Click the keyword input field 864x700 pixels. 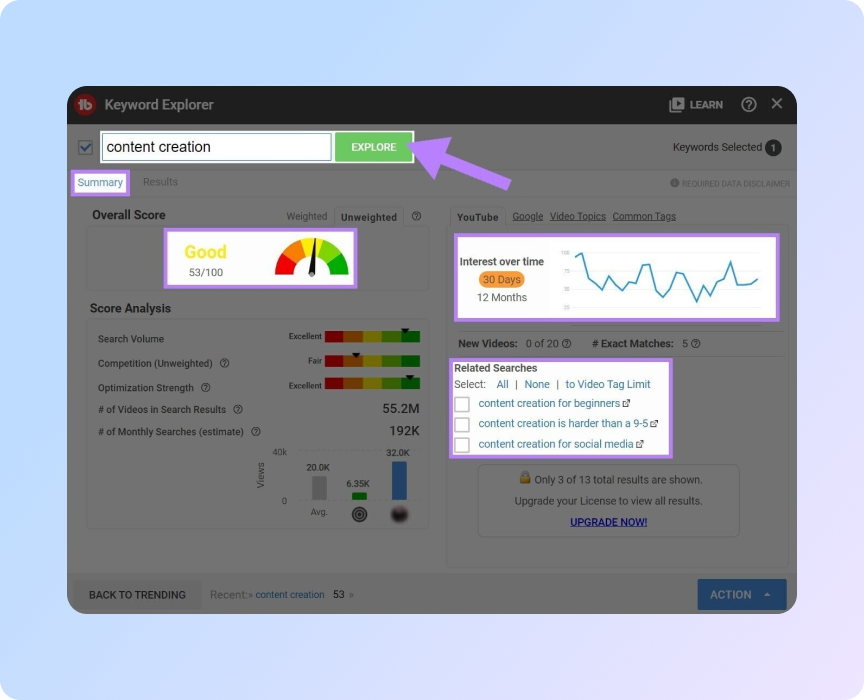(x=217, y=147)
